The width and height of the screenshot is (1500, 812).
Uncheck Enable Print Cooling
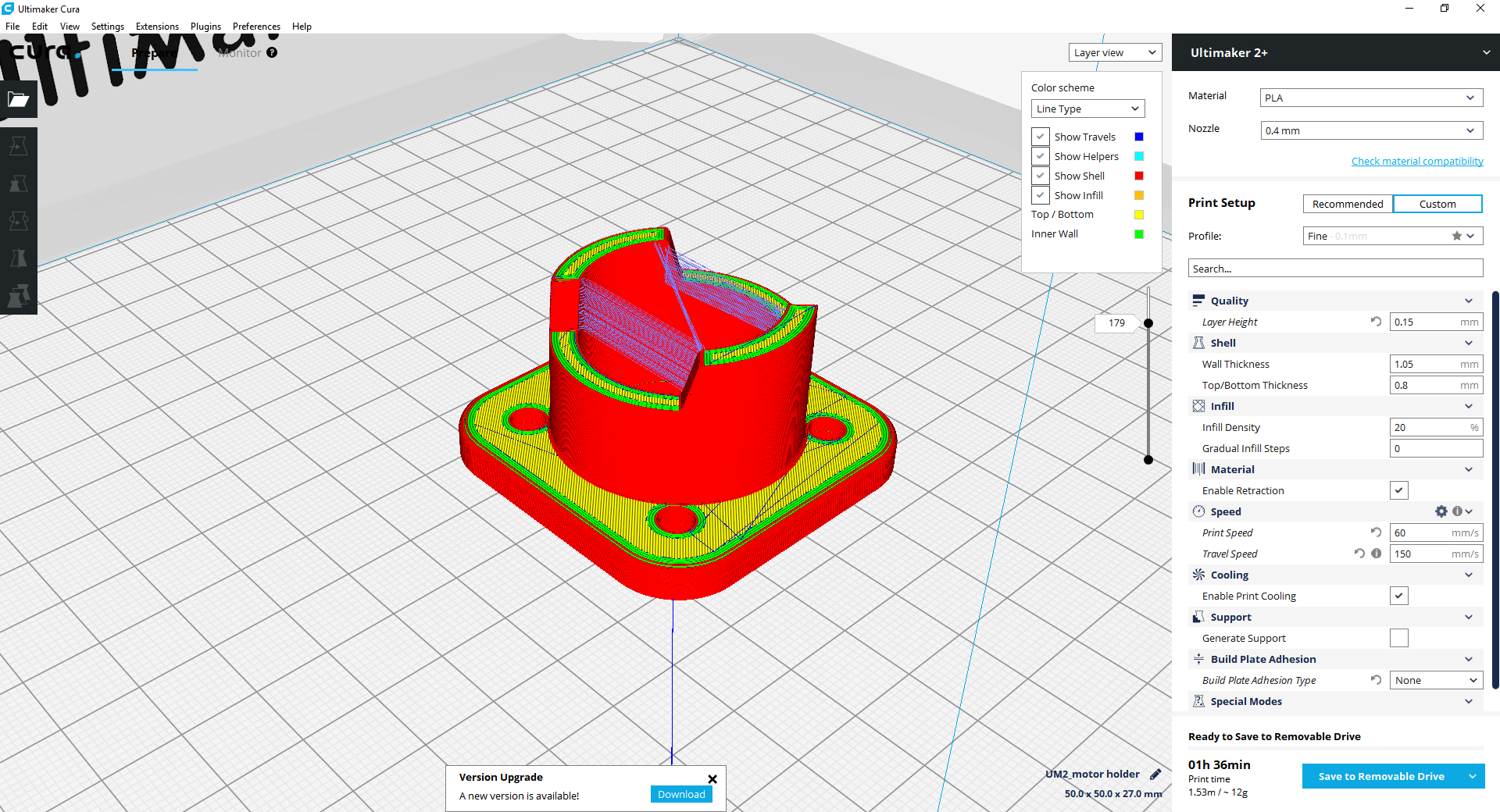[x=1399, y=596]
